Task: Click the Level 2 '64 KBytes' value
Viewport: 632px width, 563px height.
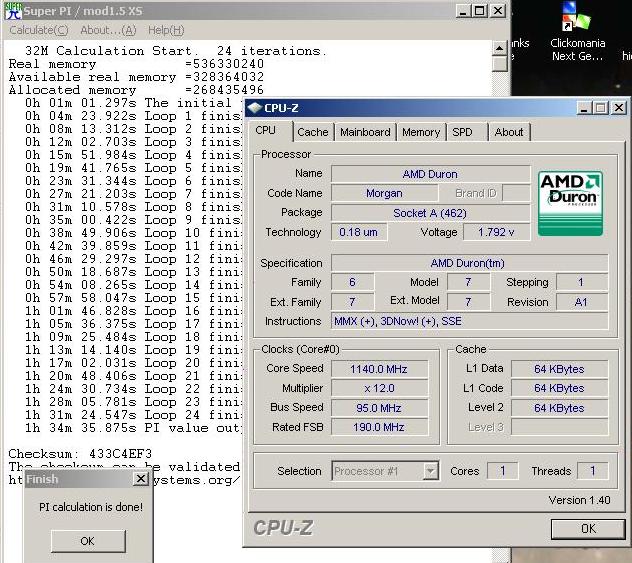Action: [x=559, y=408]
